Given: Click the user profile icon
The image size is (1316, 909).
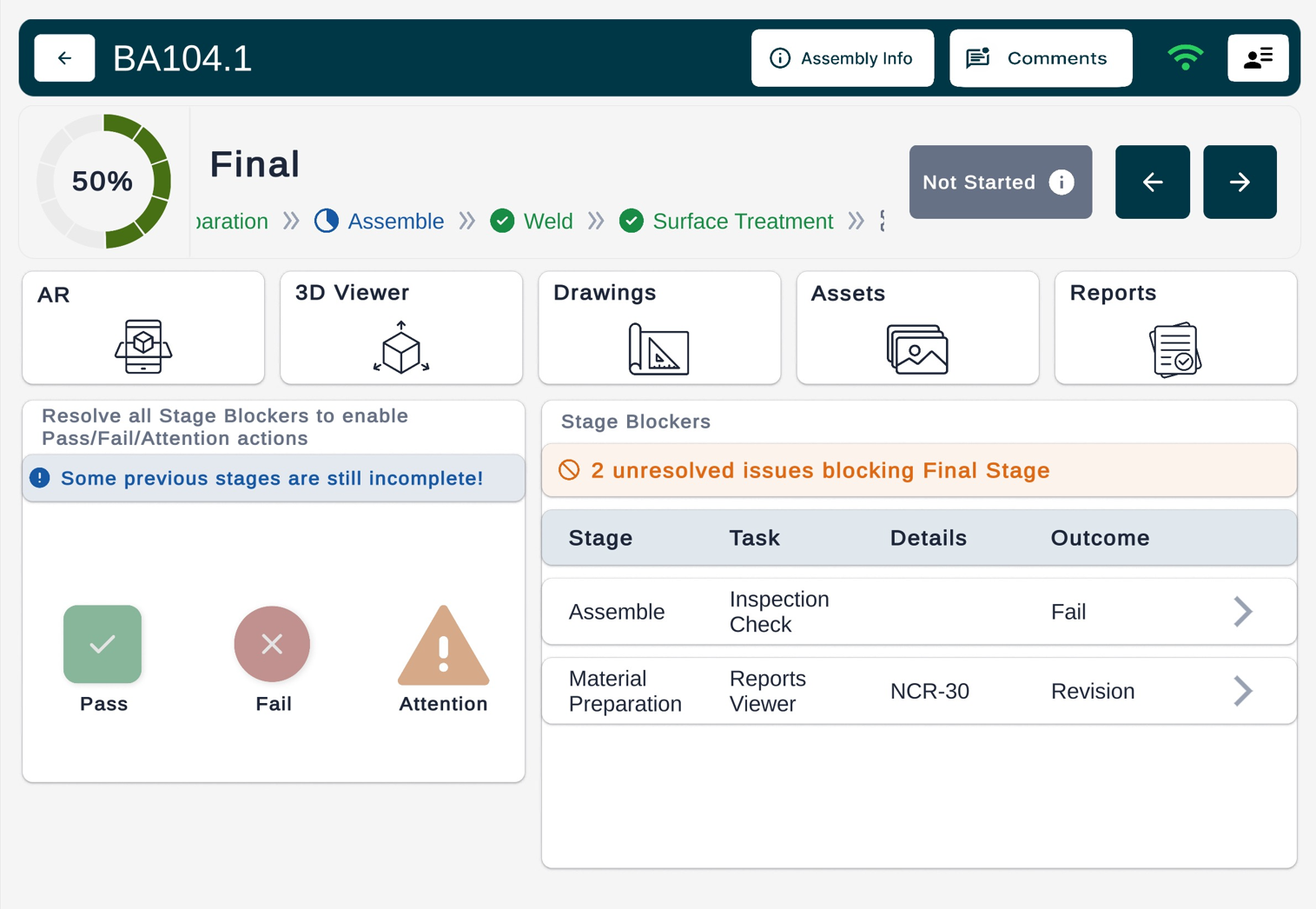Looking at the screenshot, I should click(1258, 58).
